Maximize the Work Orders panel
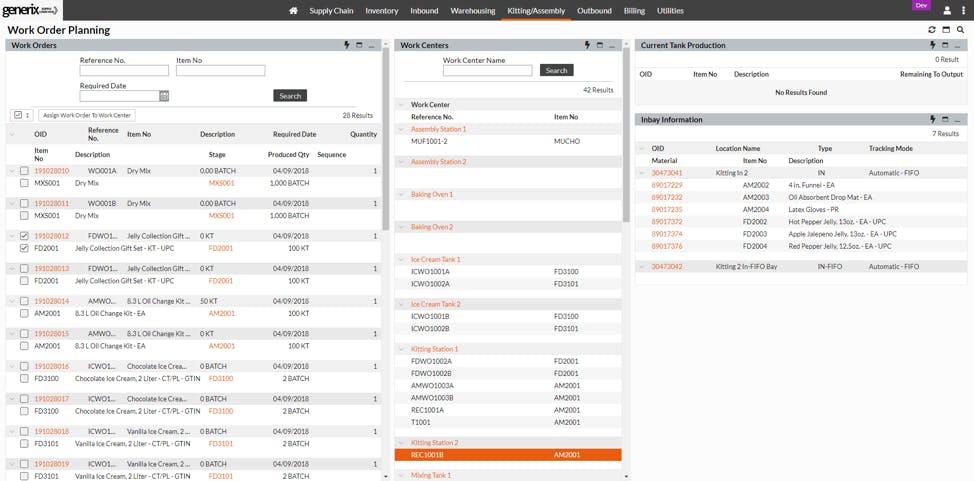The width and height of the screenshot is (974, 481). pos(359,45)
